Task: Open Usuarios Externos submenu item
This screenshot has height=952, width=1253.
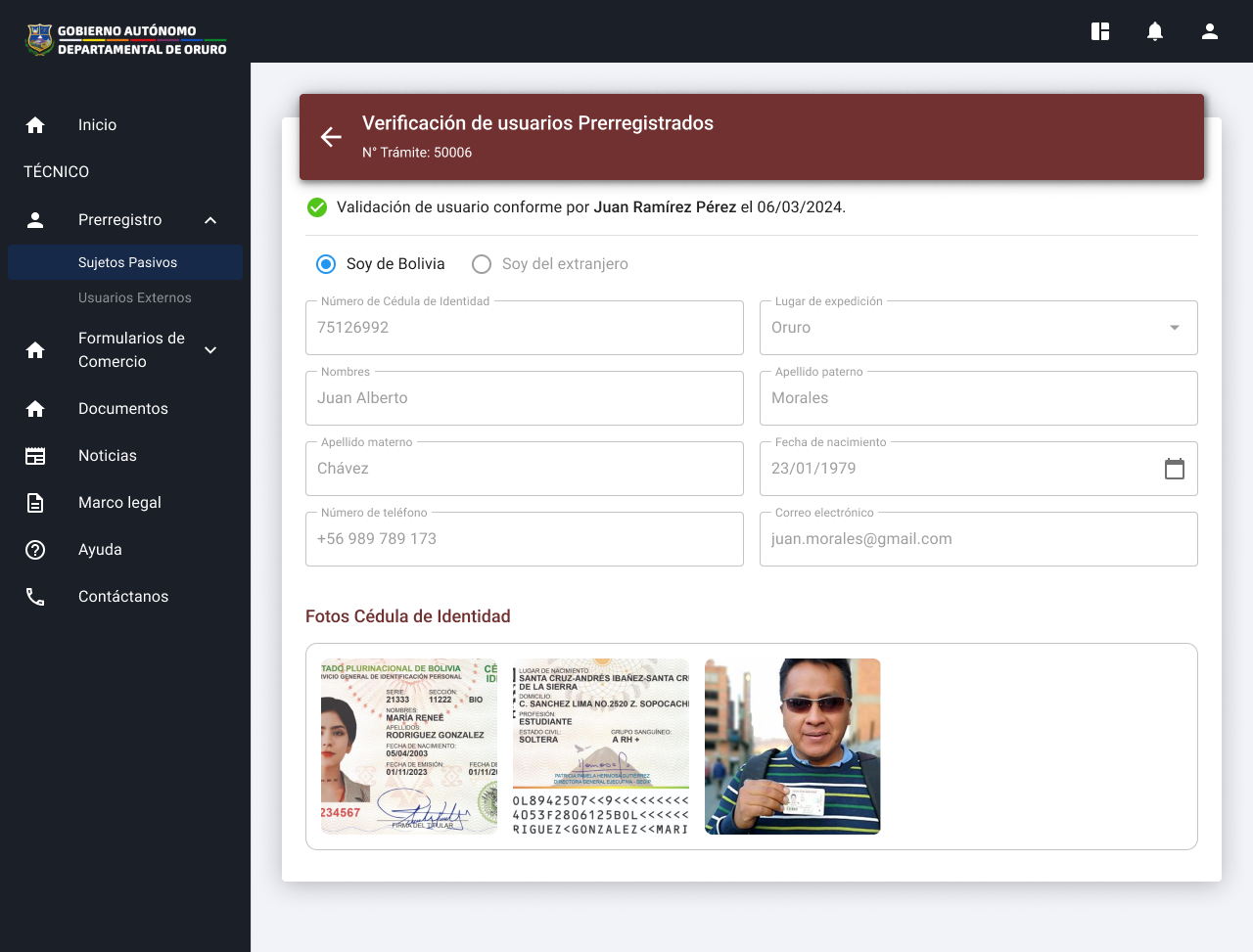Action: point(135,297)
